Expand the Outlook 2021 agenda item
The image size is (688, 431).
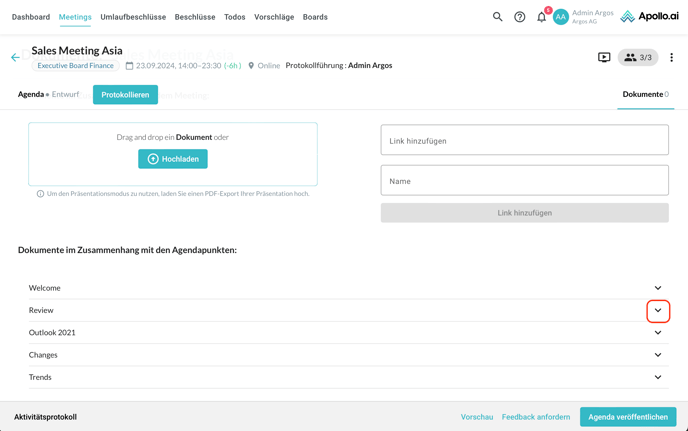pyautogui.click(x=657, y=333)
